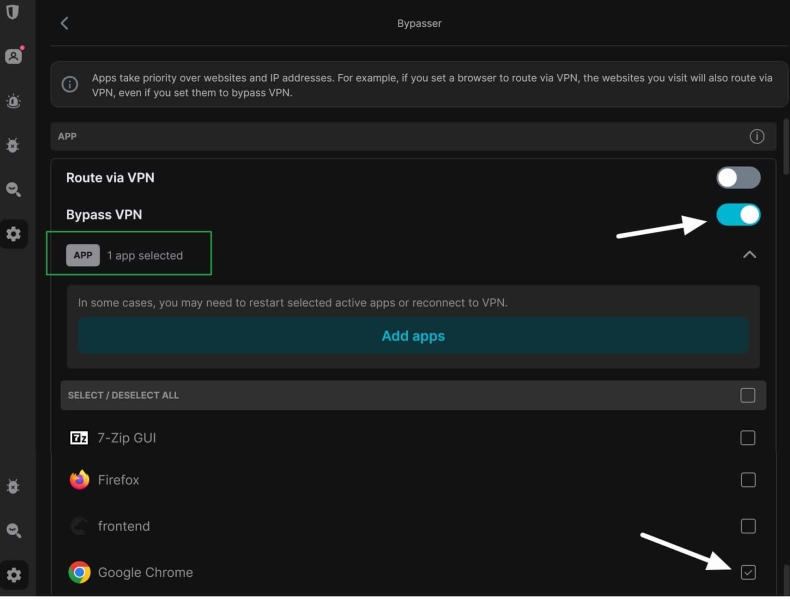
Task: Click the frontend app name
Action: (x=124, y=526)
